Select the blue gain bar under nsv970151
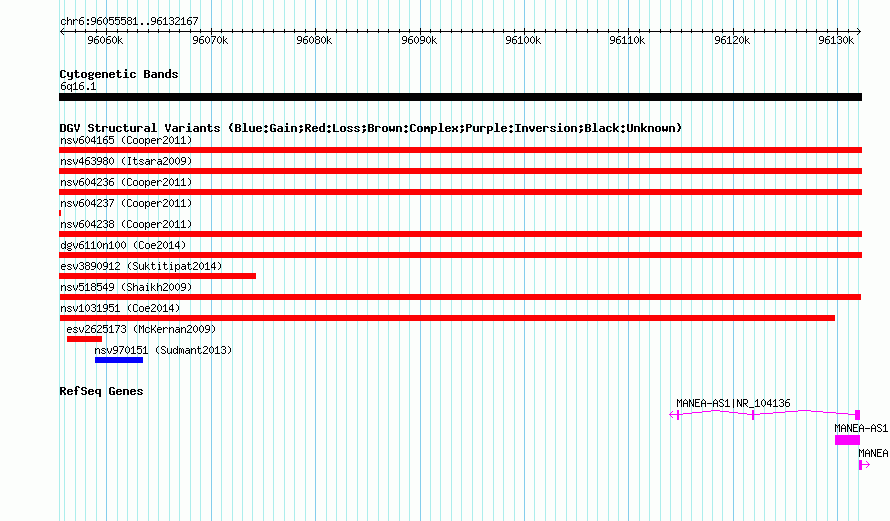 pyautogui.click(x=119, y=360)
